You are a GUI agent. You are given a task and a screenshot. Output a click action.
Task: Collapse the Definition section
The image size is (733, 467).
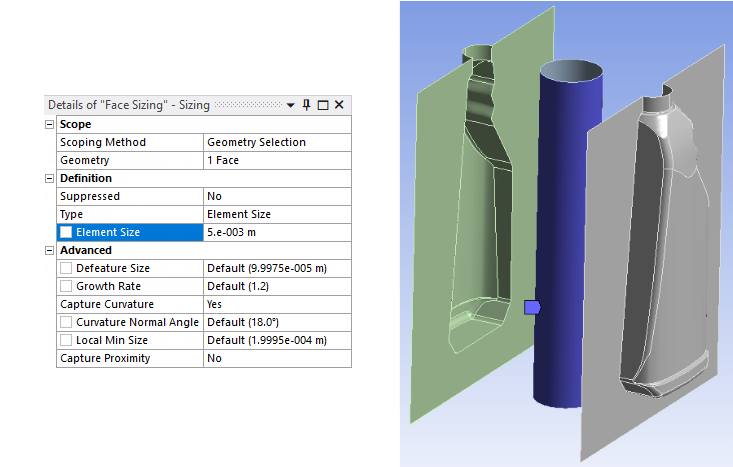[x=49, y=179]
